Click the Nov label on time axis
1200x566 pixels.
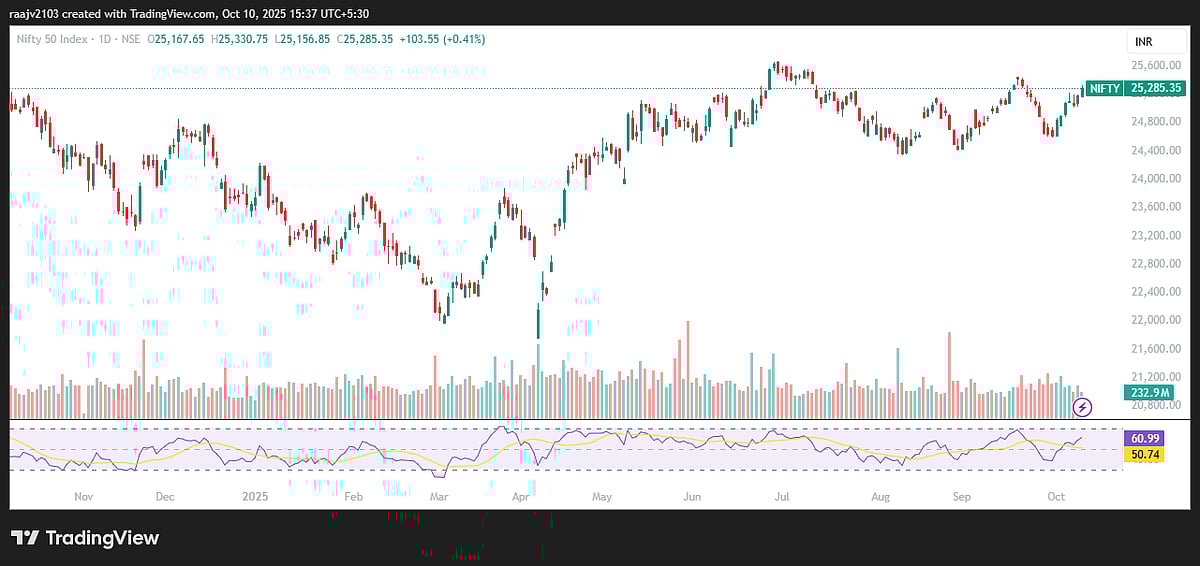point(83,496)
